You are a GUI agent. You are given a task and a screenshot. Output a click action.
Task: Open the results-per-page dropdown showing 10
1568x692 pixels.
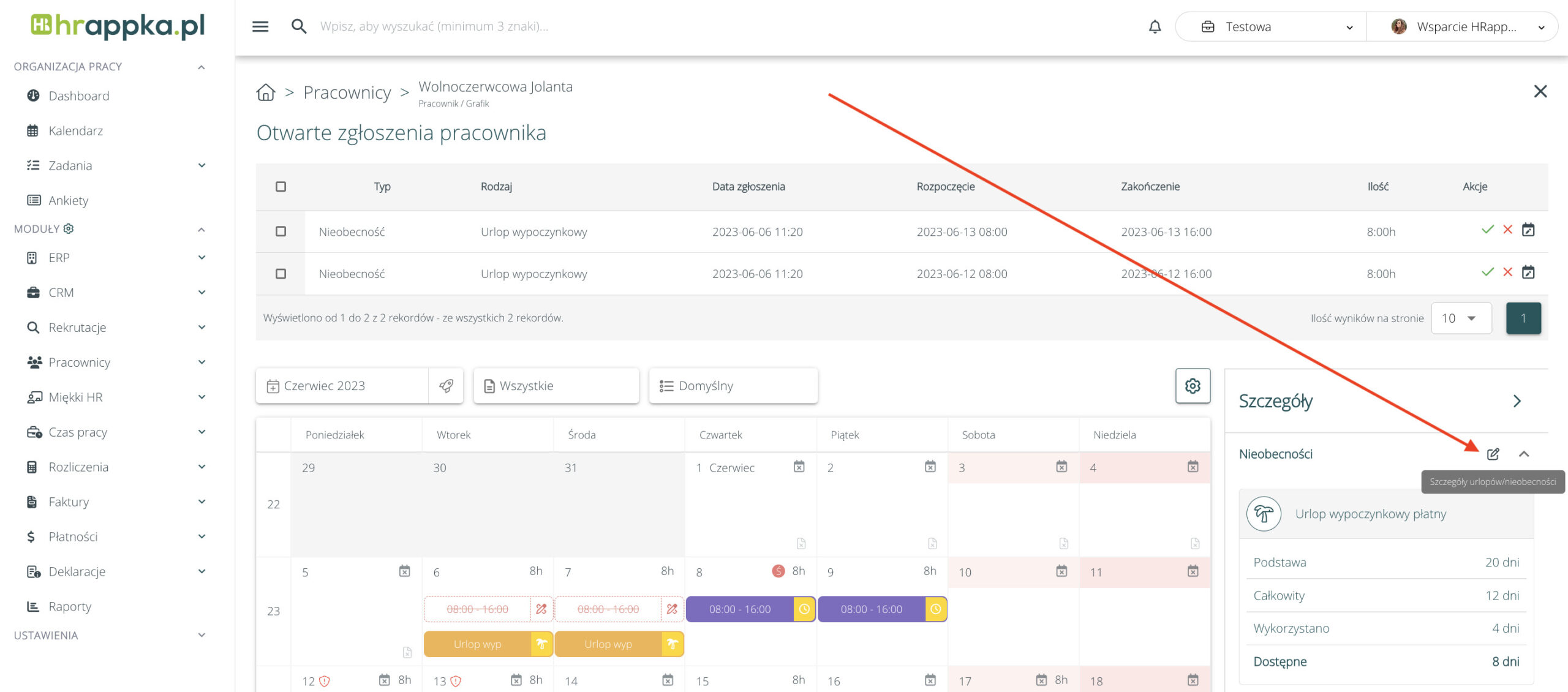coord(1460,318)
